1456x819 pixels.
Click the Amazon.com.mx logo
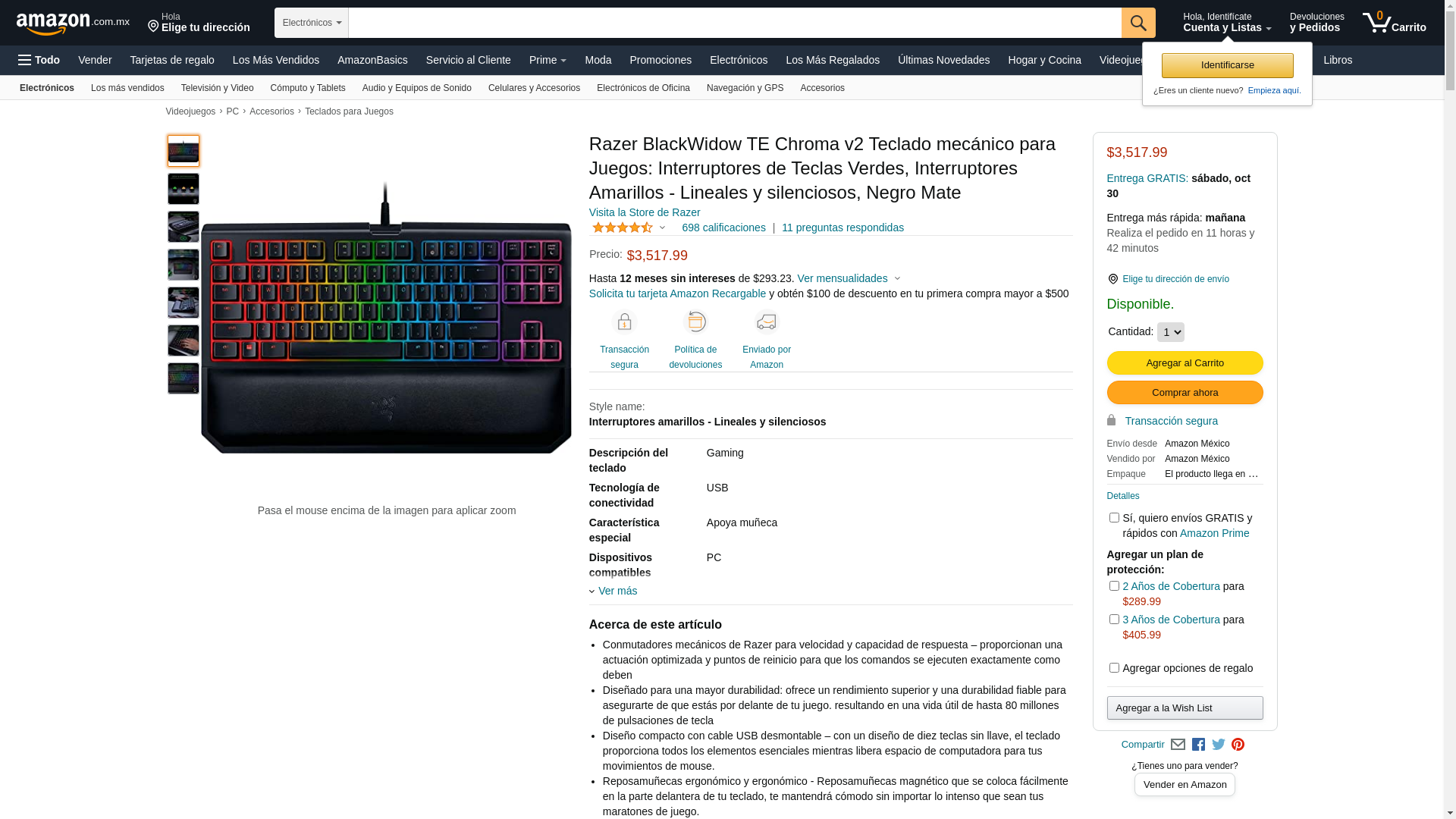pyautogui.click(x=73, y=24)
